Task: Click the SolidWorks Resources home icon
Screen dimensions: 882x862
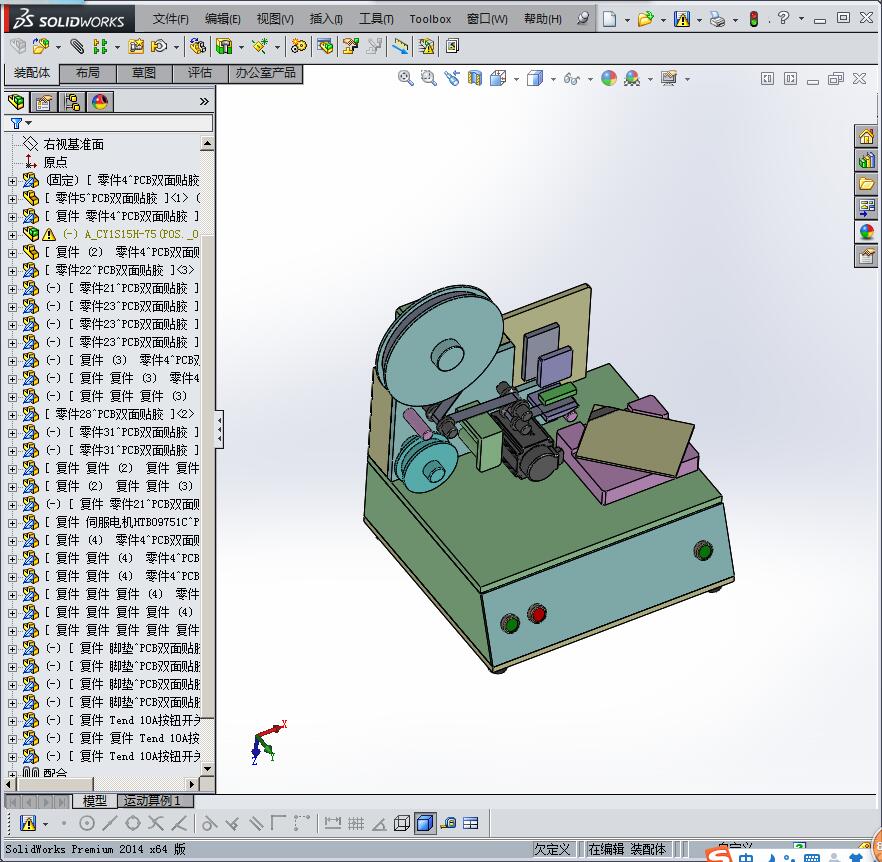Action: click(x=866, y=136)
